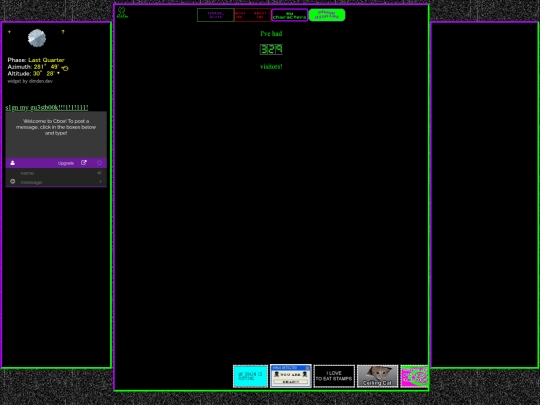Open the 'widget by dimden.dev' credit link
This screenshot has height=405, width=540.
30,81
